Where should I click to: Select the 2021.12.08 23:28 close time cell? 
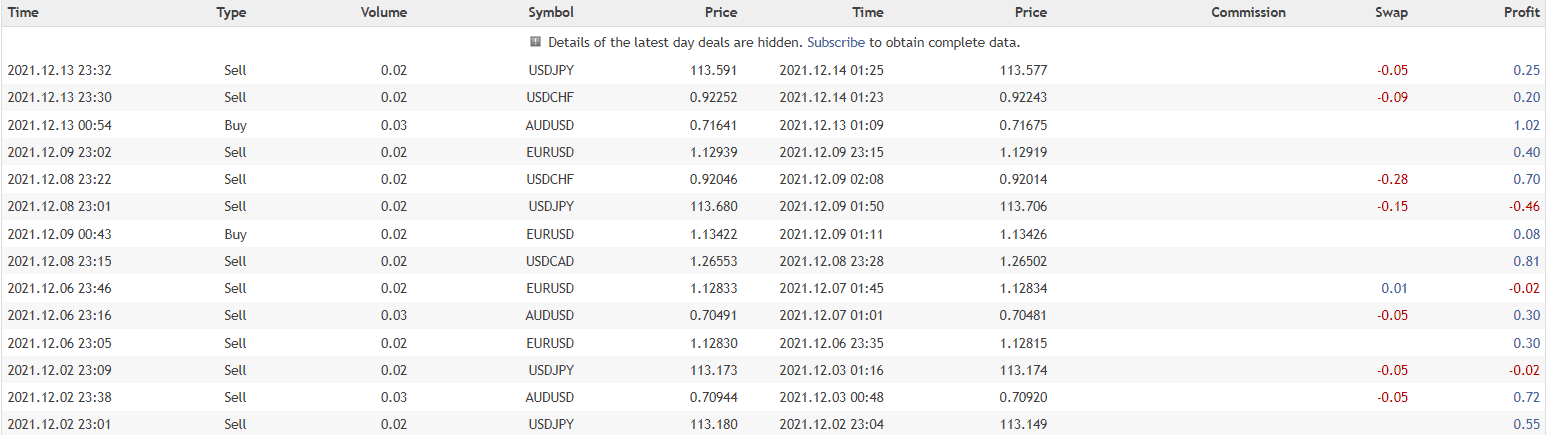tap(831, 262)
